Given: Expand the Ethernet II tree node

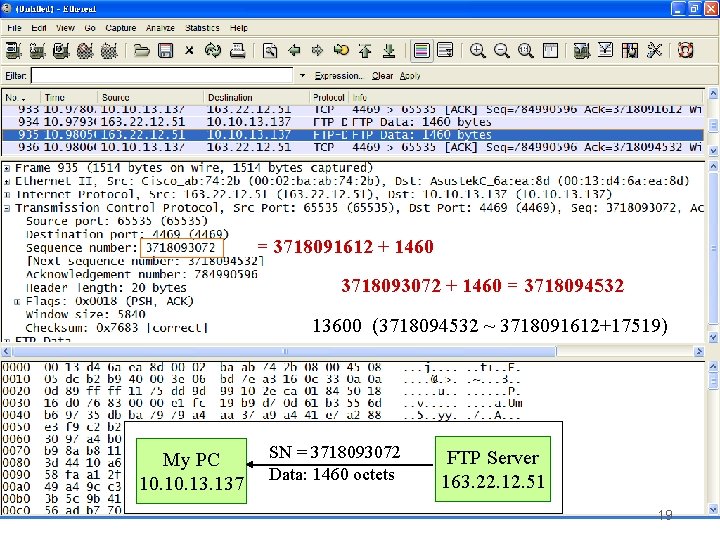Looking at the screenshot, I should (7, 182).
